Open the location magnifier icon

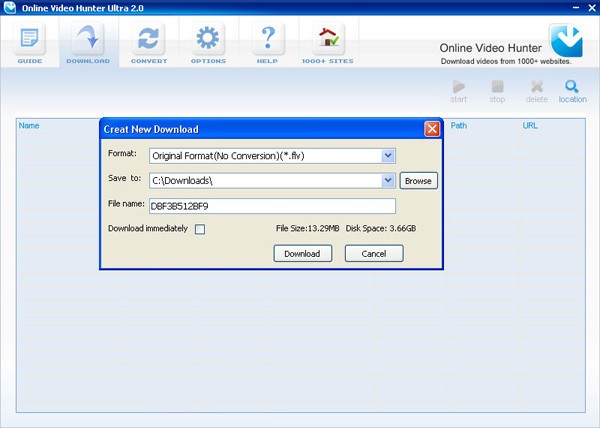(572, 86)
